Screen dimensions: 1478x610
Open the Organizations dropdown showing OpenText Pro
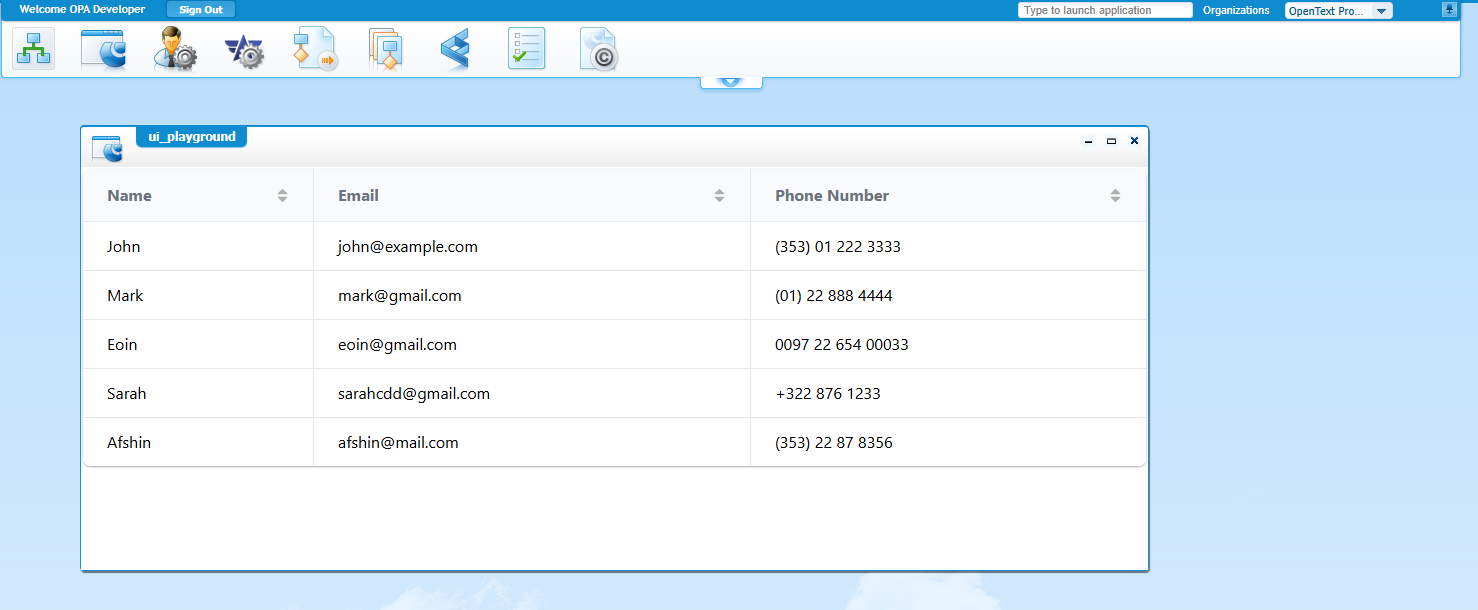(x=1338, y=11)
